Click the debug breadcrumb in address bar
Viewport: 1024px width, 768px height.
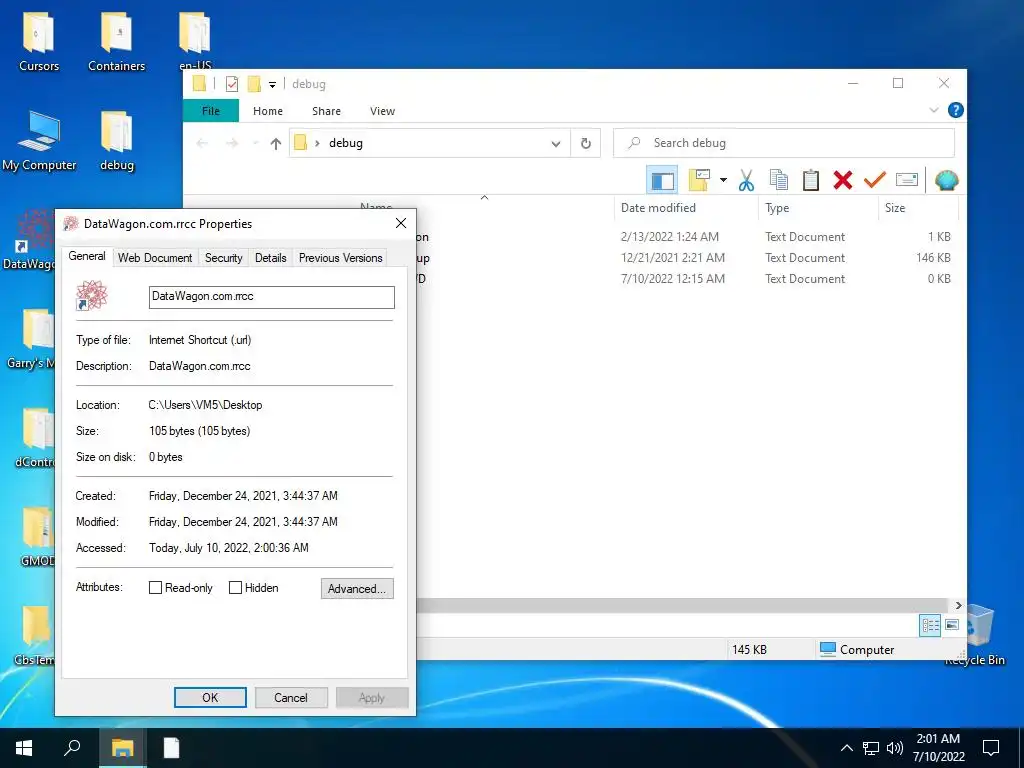point(345,143)
